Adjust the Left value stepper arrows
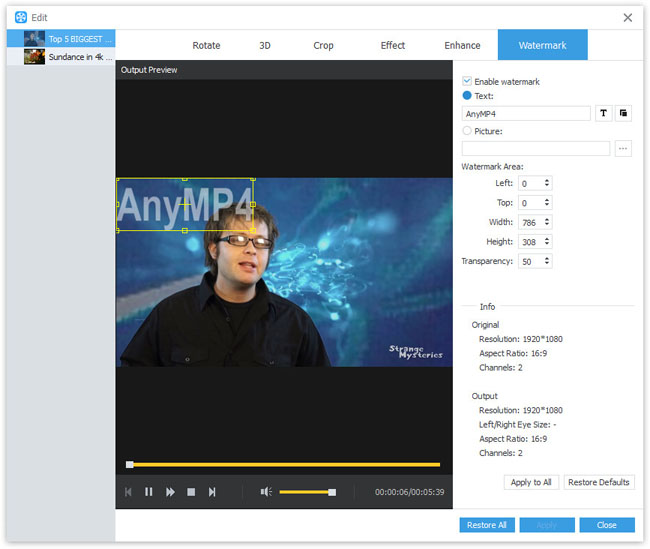650x549 pixels. (547, 183)
